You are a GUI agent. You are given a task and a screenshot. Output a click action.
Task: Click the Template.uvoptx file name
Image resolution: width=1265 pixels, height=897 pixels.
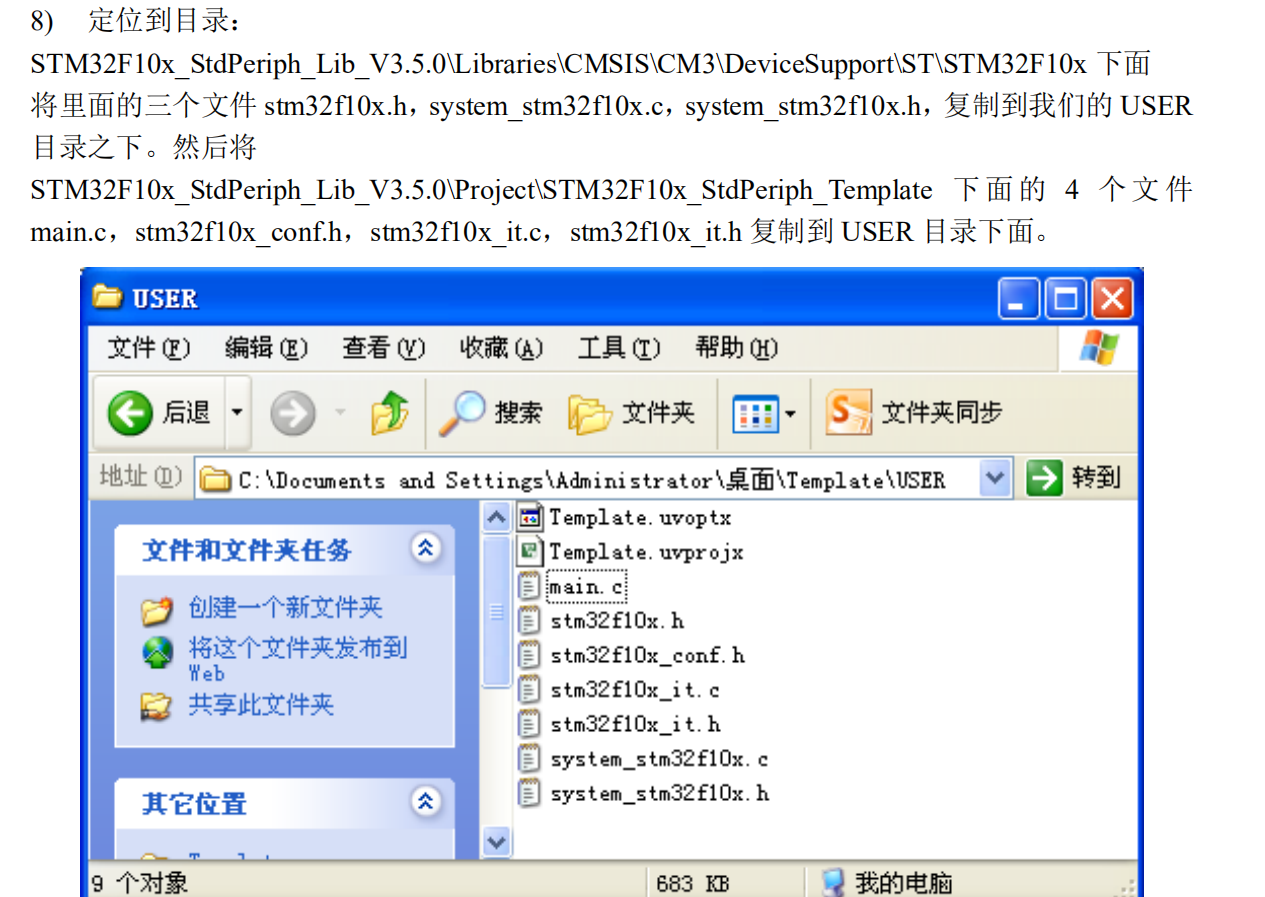(640, 518)
